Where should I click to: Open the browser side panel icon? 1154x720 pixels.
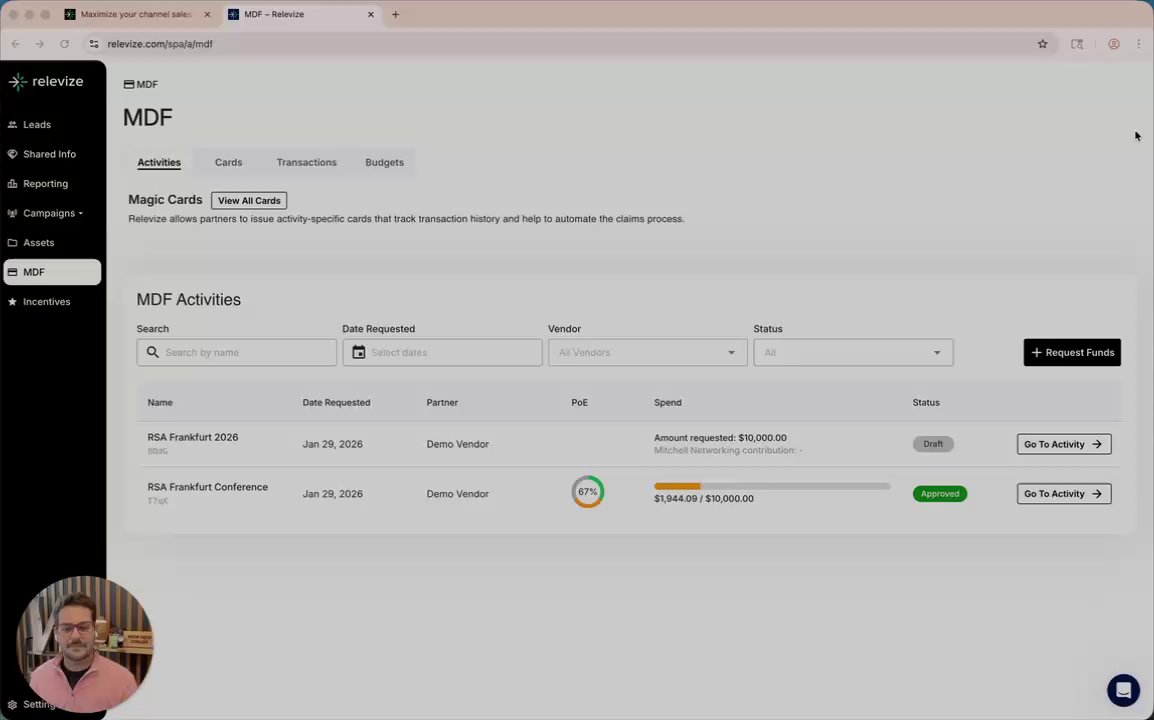[x=1077, y=44]
